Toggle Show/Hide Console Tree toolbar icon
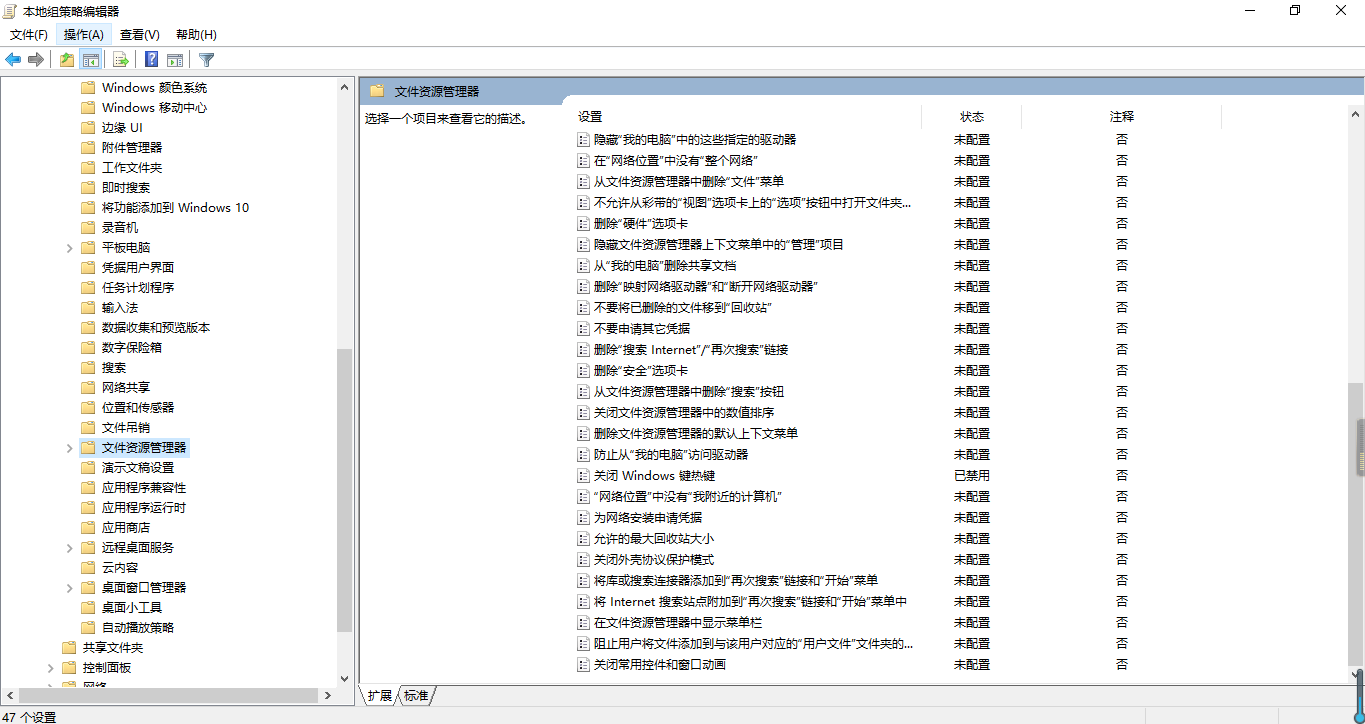This screenshot has width=1365, height=724. tap(91, 60)
